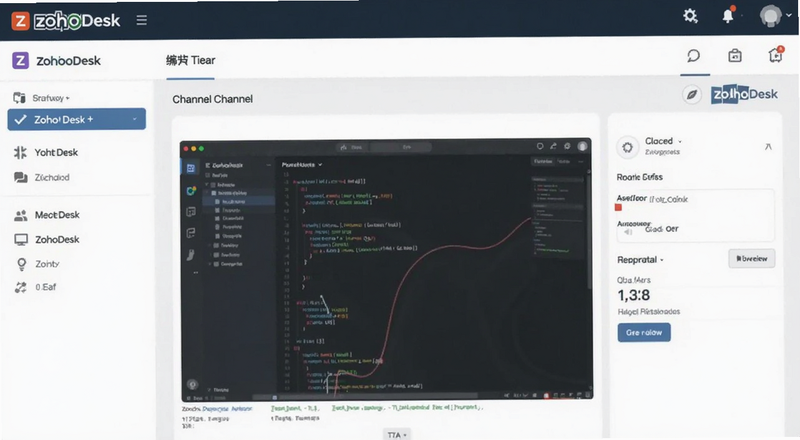The height and width of the screenshot is (440, 800).
Task: Click the Hslgel Ristsioades text
Action: tap(648, 311)
